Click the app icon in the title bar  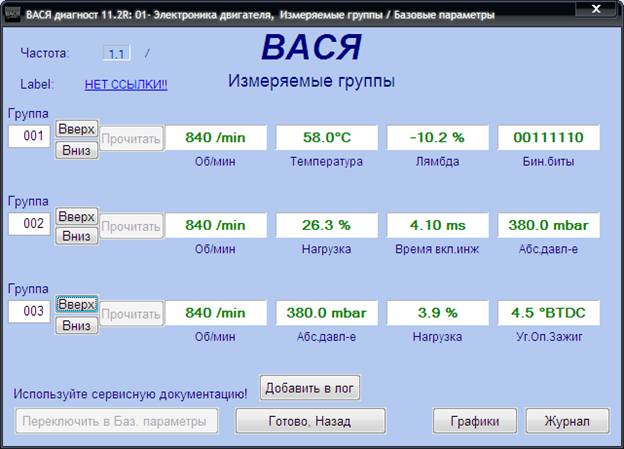[x=12, y=14]
